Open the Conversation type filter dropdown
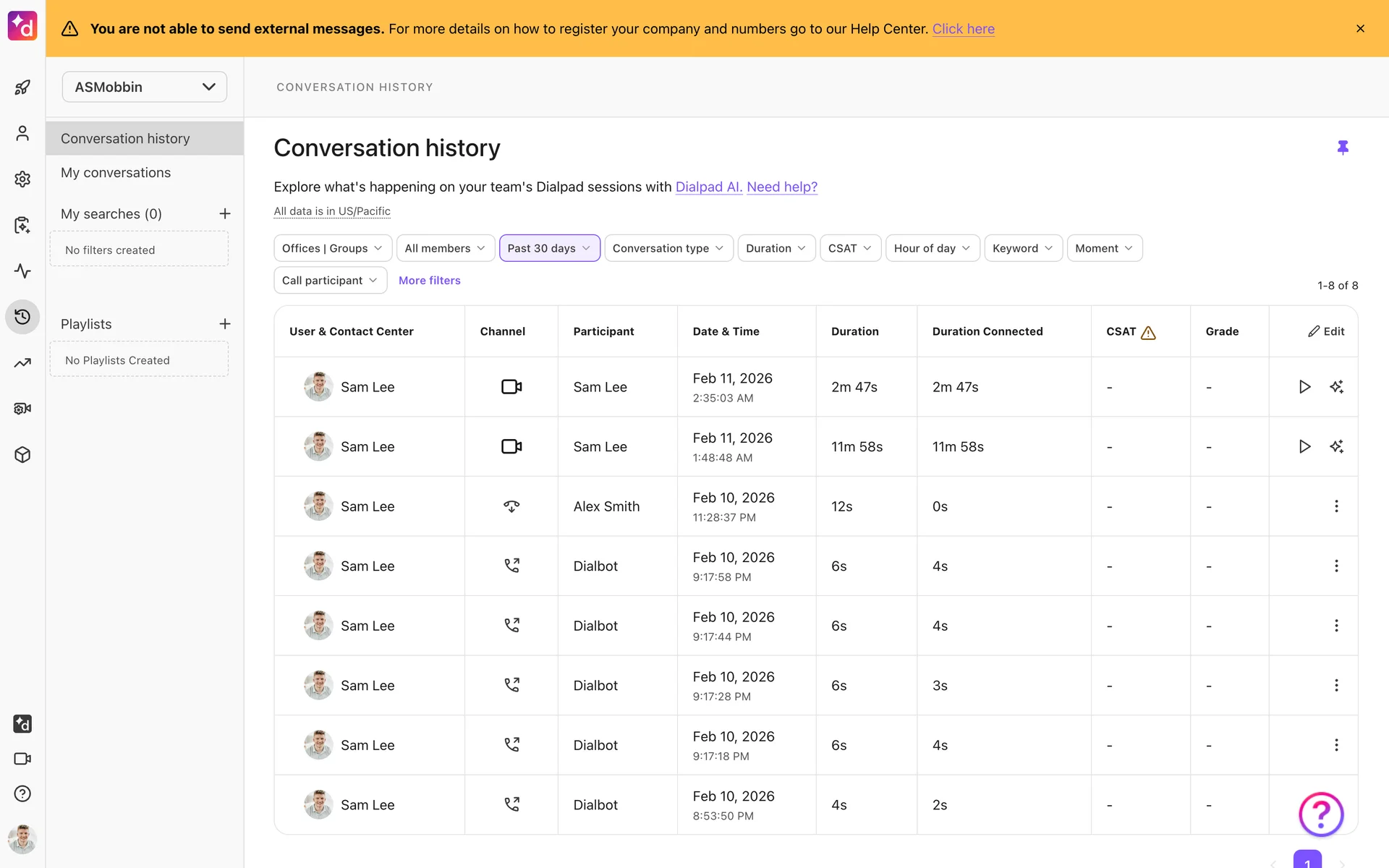The width and height of the screenshot is (1389, 868). tap(668, 248)
